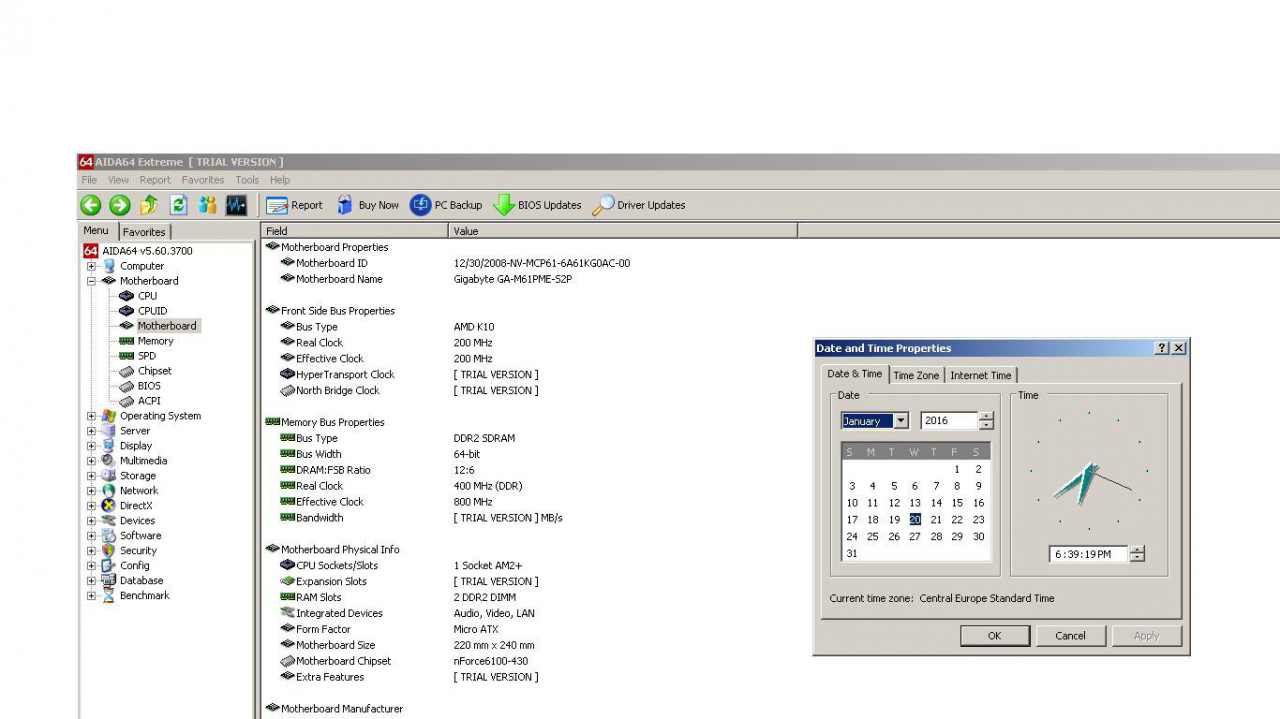1280x719 pixels.
Task: Click the Help question mark button
Action: (x=1162, y=348)
